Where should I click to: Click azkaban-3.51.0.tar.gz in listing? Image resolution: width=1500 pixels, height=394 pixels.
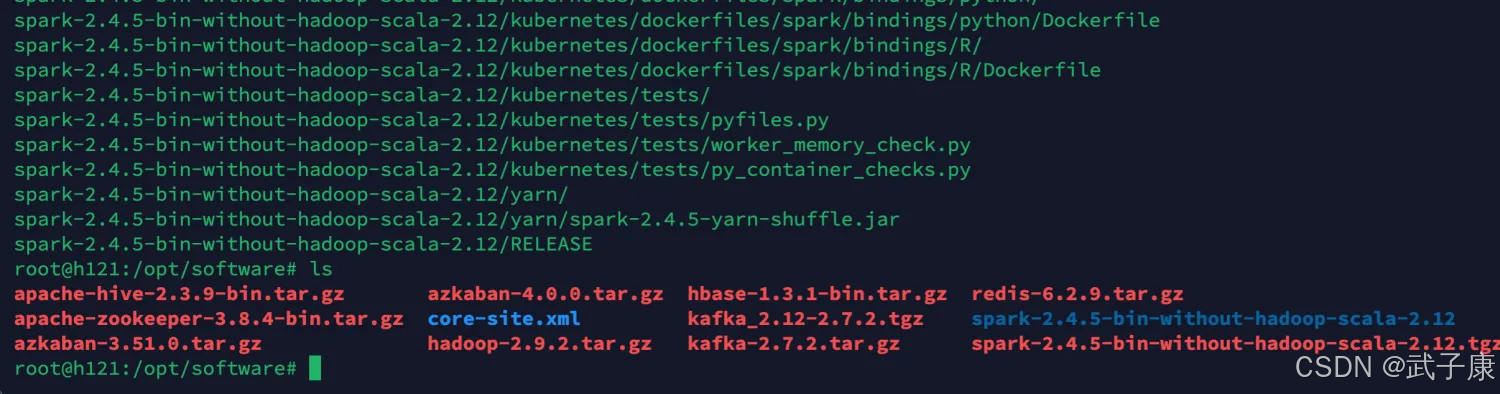click(138, 344)
